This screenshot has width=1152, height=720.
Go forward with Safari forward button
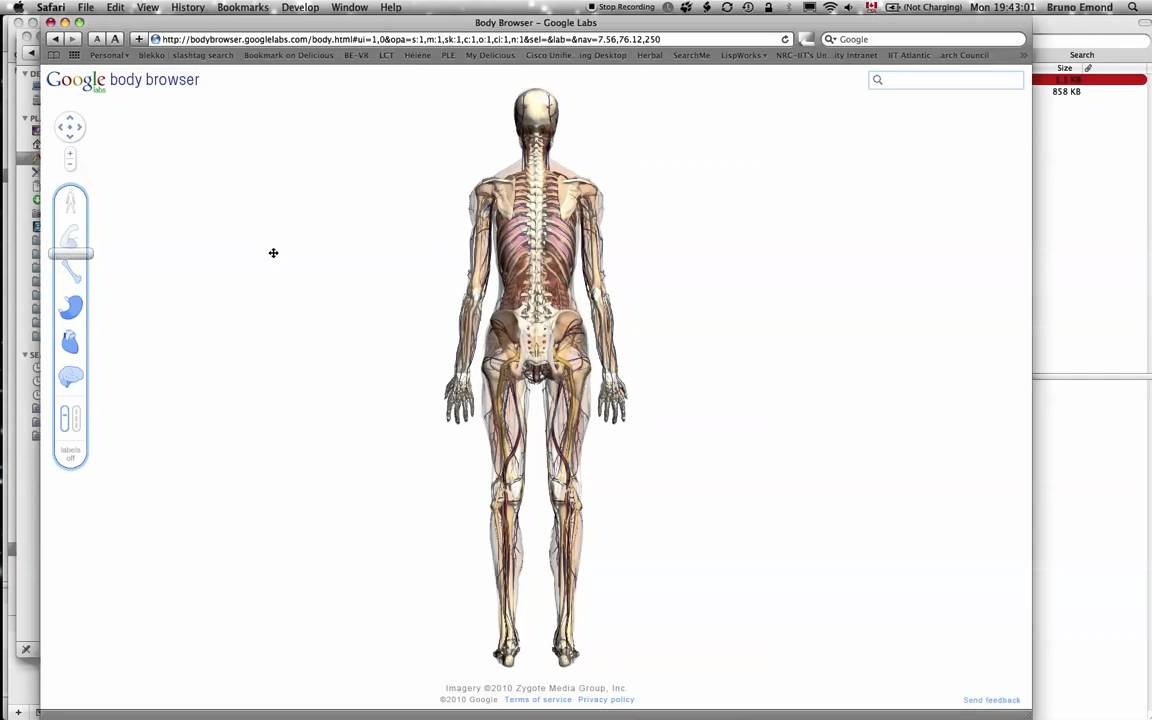tap(73, 39)
